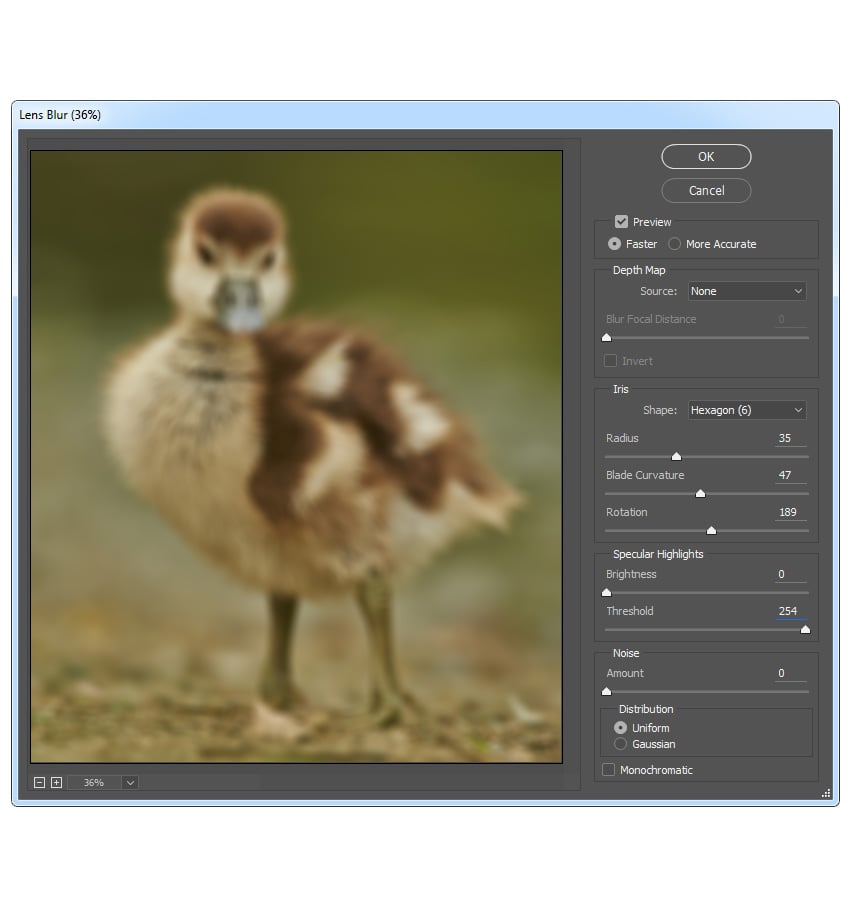Enable the Monochromatic checkbox
The width and height of the screenshot is (850, 907).
click(x=609, y=770)
